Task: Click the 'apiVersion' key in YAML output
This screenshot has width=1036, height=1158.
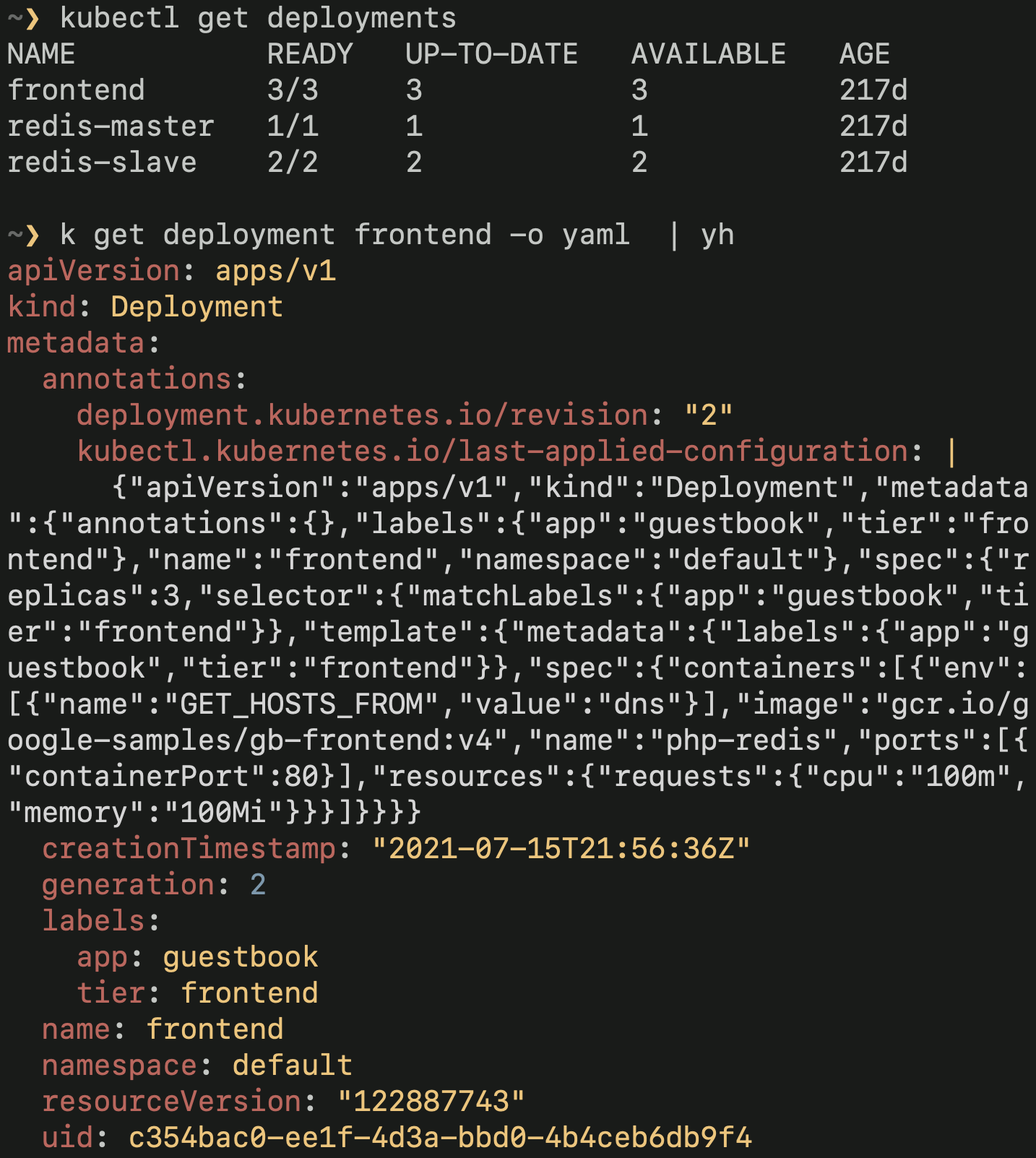Action: [x=93, y=271]
